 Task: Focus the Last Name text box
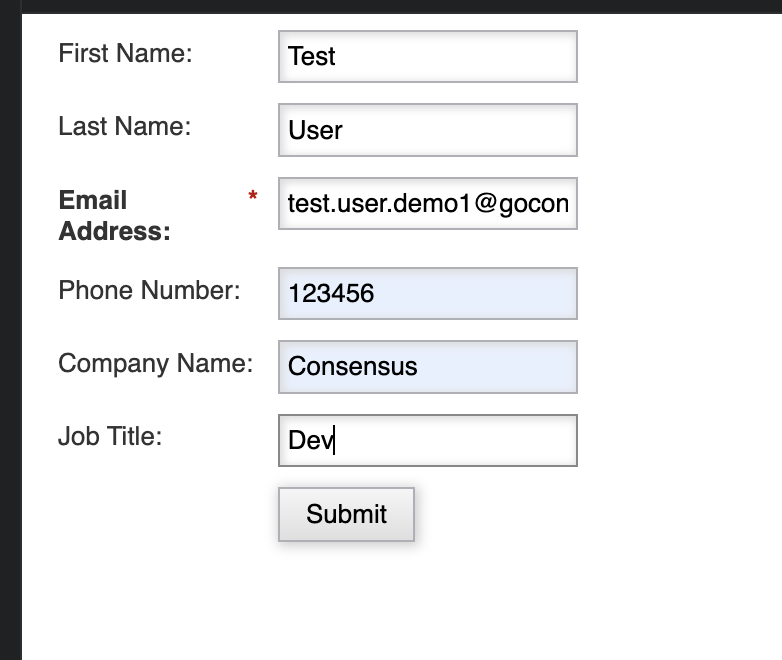[428, 130]
